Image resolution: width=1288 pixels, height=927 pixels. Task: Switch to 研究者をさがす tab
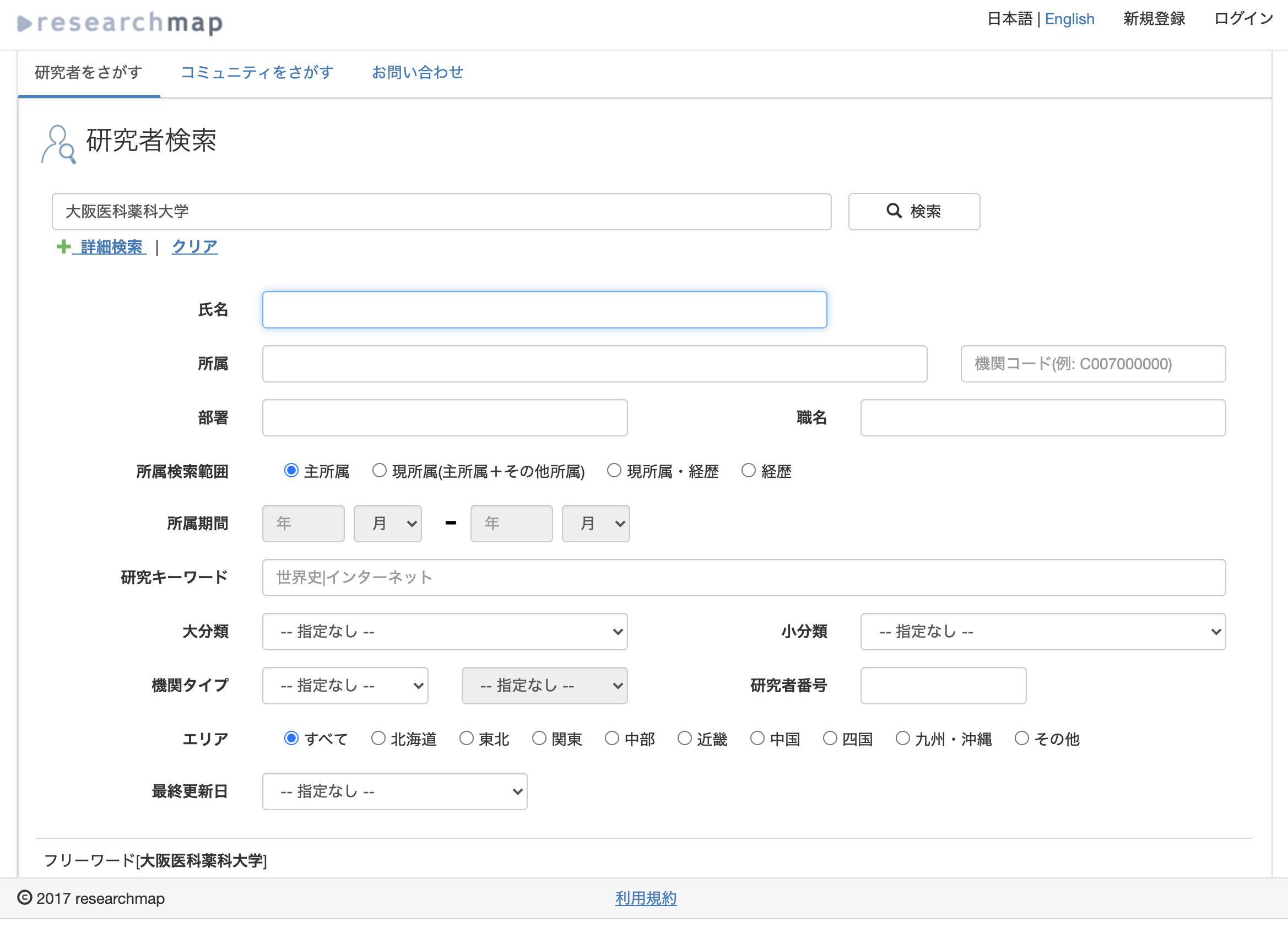(x=89, y=73)
